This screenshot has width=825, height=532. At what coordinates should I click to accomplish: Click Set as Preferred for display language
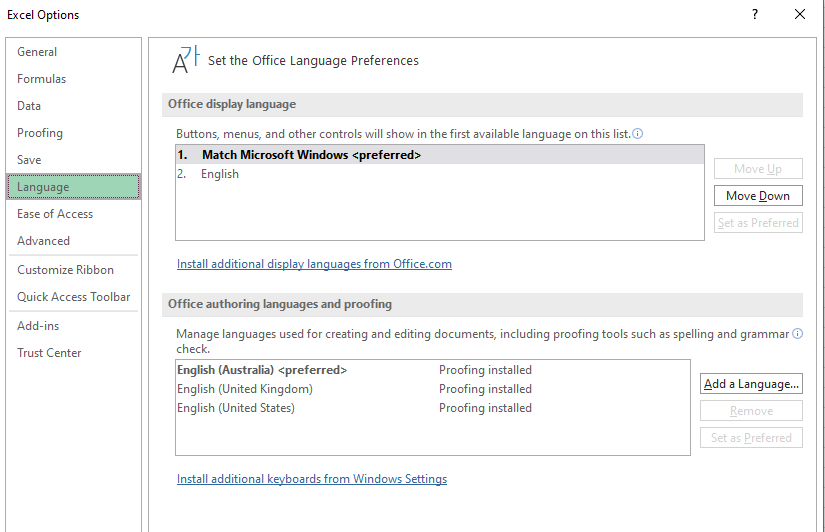tap(758, 223)
